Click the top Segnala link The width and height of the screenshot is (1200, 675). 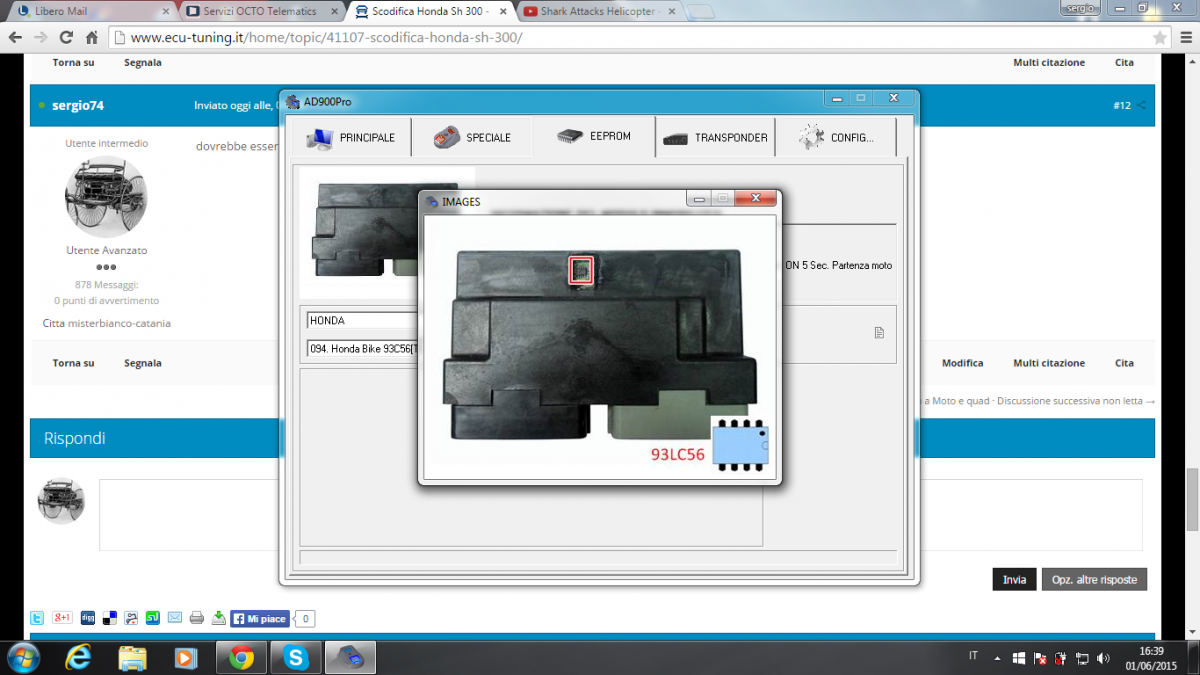(143, 62)
